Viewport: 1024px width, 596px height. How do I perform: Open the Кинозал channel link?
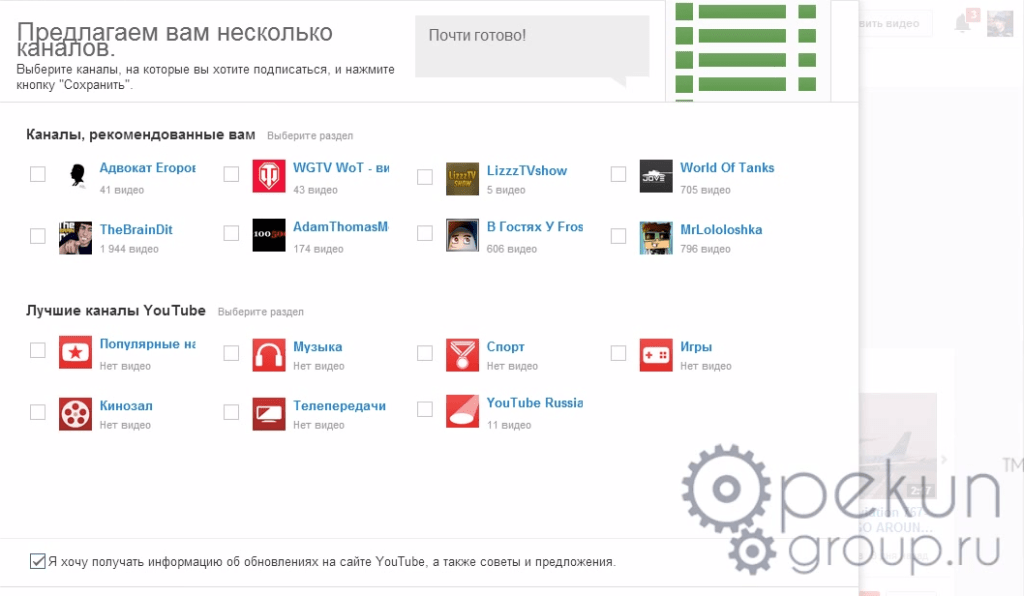point(126,405)
